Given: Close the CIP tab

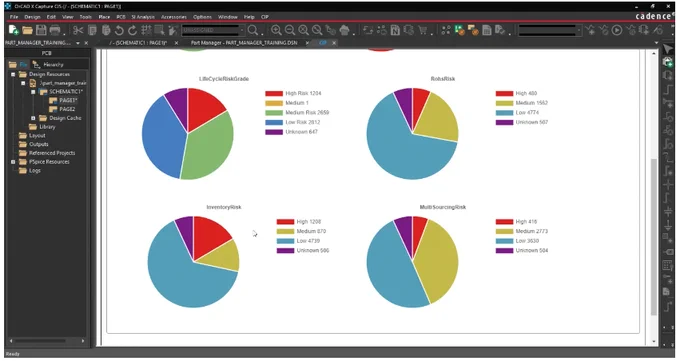Looking at the screenshot, I should 334,43.
